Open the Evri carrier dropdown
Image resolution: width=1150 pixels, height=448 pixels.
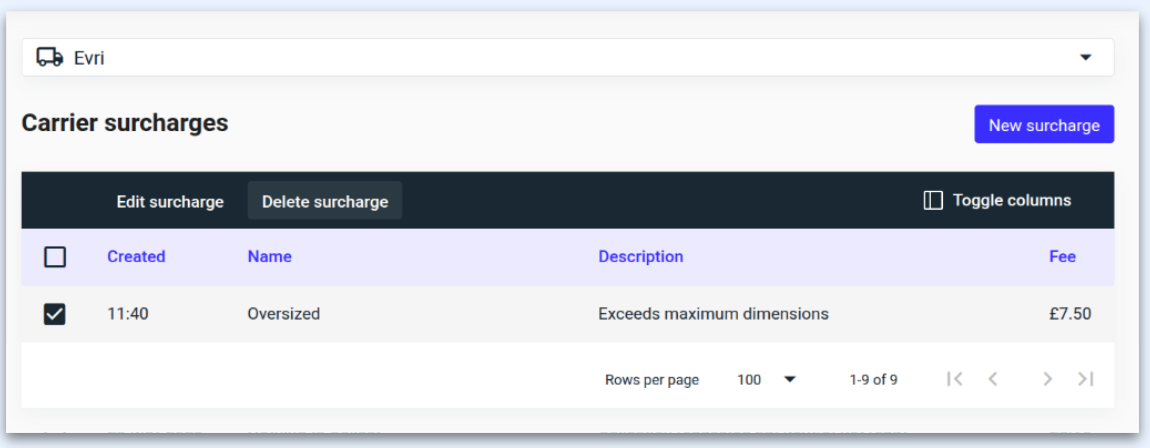(x=567, y=58)
